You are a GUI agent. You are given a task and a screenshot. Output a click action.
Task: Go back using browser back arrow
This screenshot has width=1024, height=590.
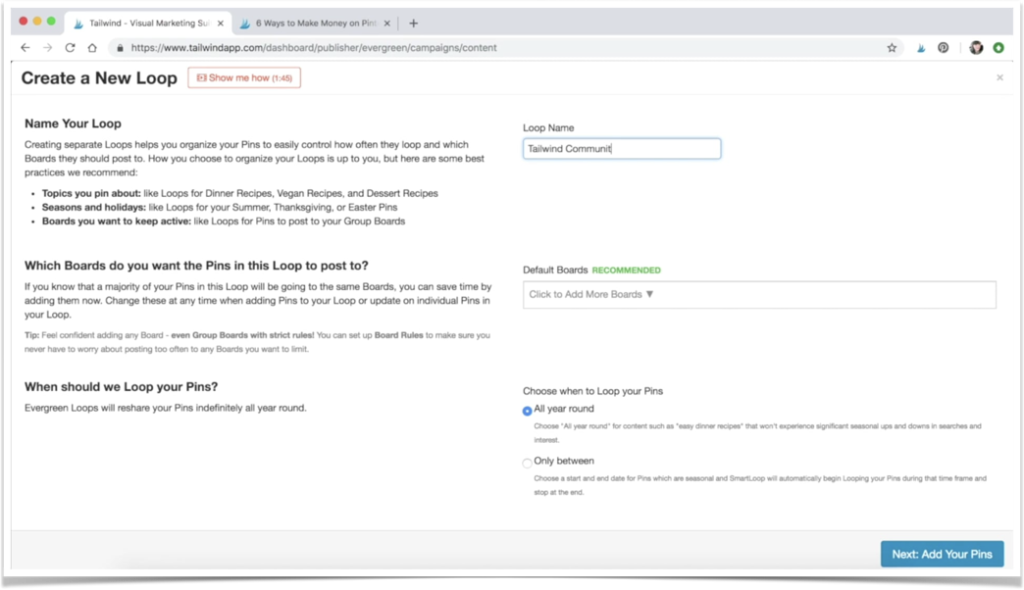tap(25, 48)
